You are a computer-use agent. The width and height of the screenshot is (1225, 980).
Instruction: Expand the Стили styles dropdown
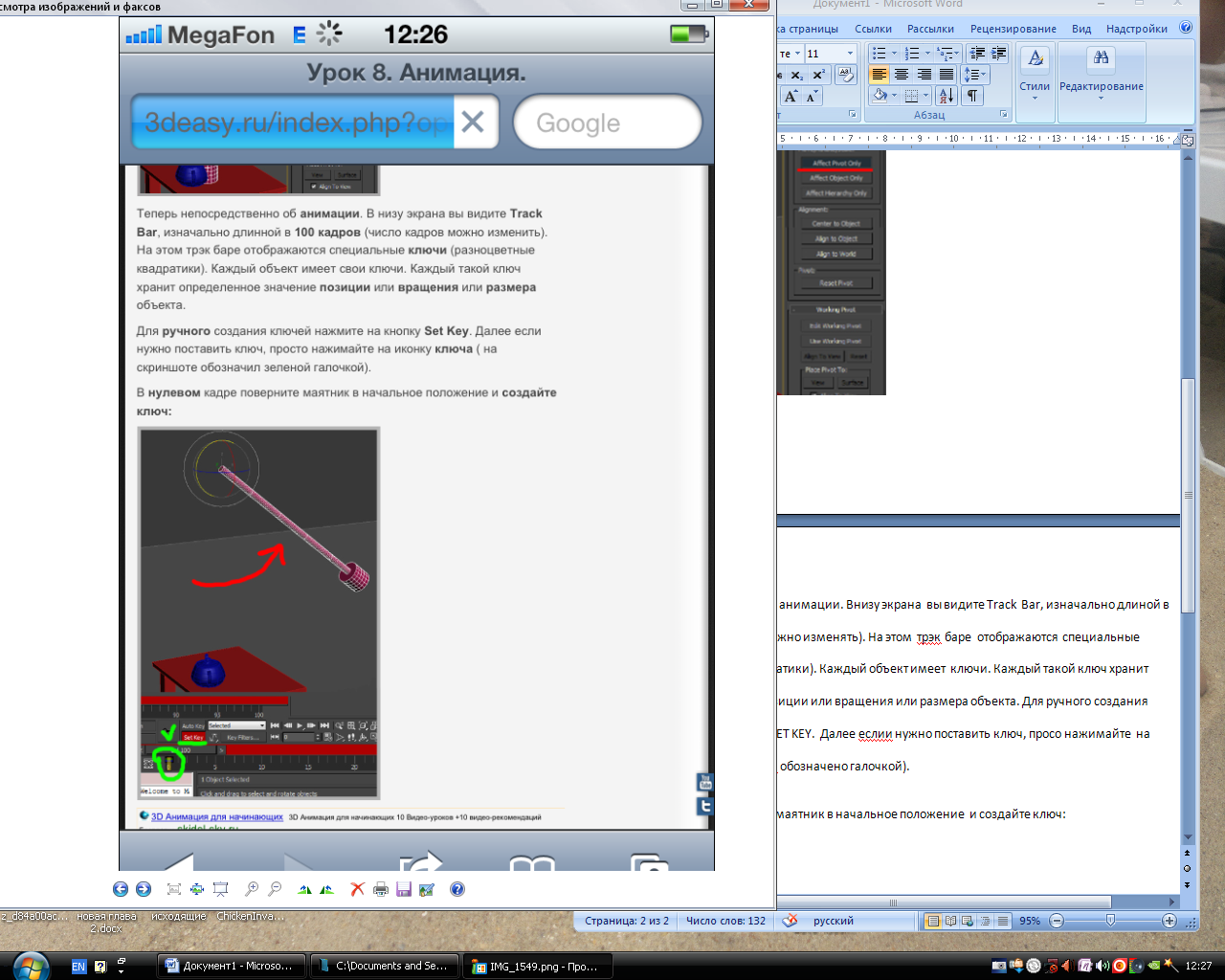tap(1035, 77)
